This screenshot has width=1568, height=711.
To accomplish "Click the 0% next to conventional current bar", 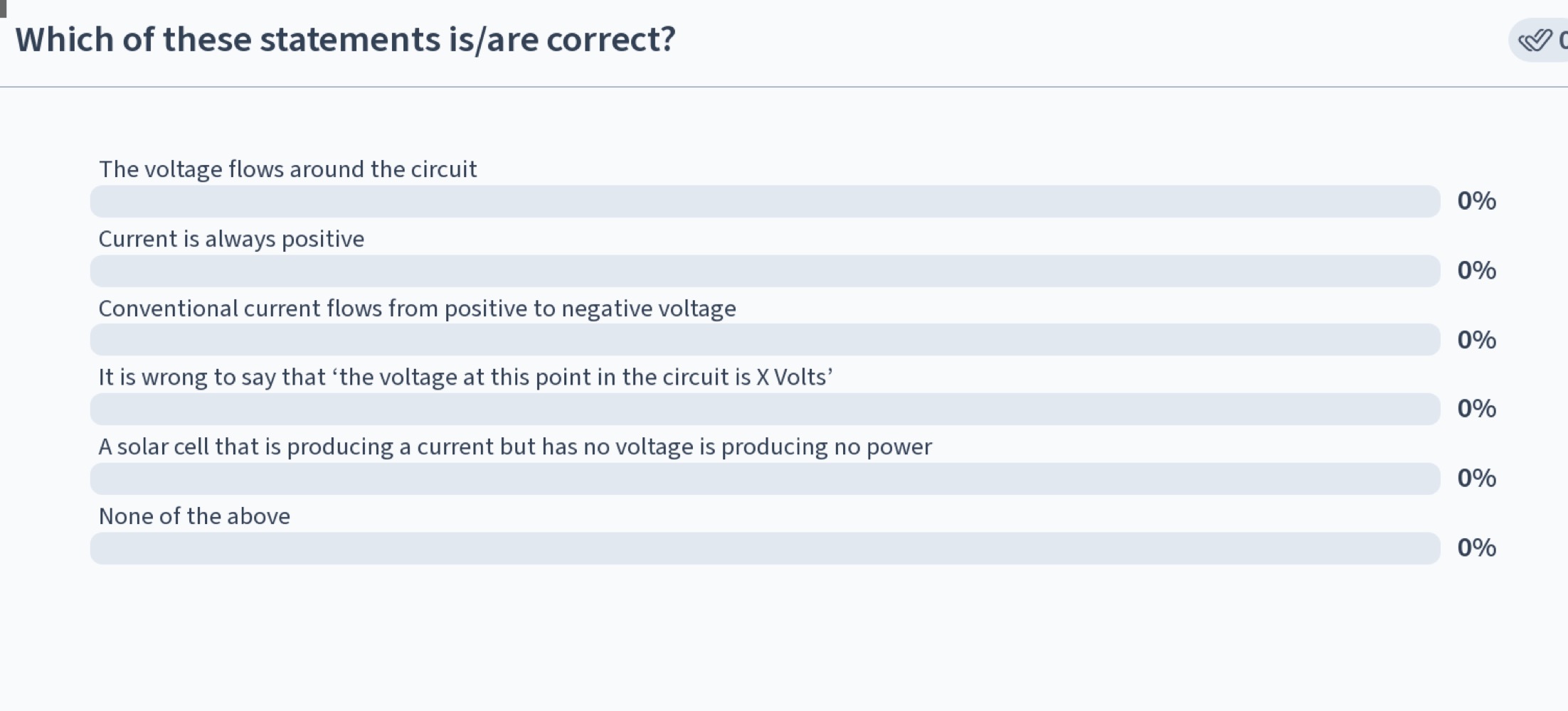I will click(x=1476, y=340).
